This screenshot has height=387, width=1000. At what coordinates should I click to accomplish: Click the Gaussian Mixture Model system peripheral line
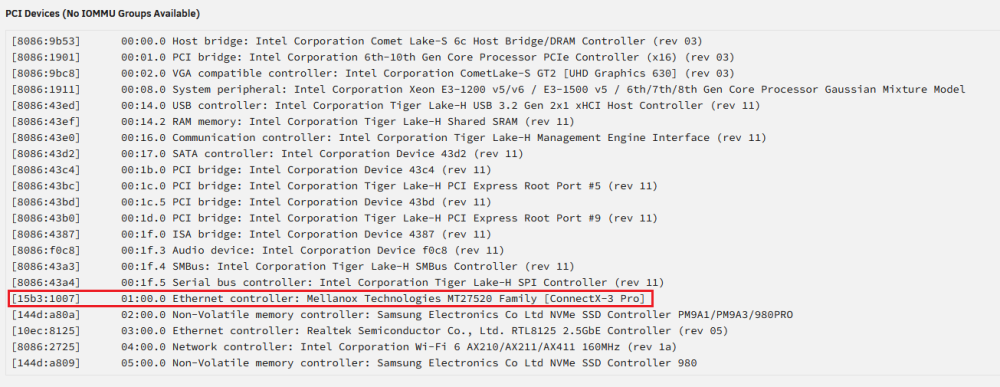tap(488, 89)
